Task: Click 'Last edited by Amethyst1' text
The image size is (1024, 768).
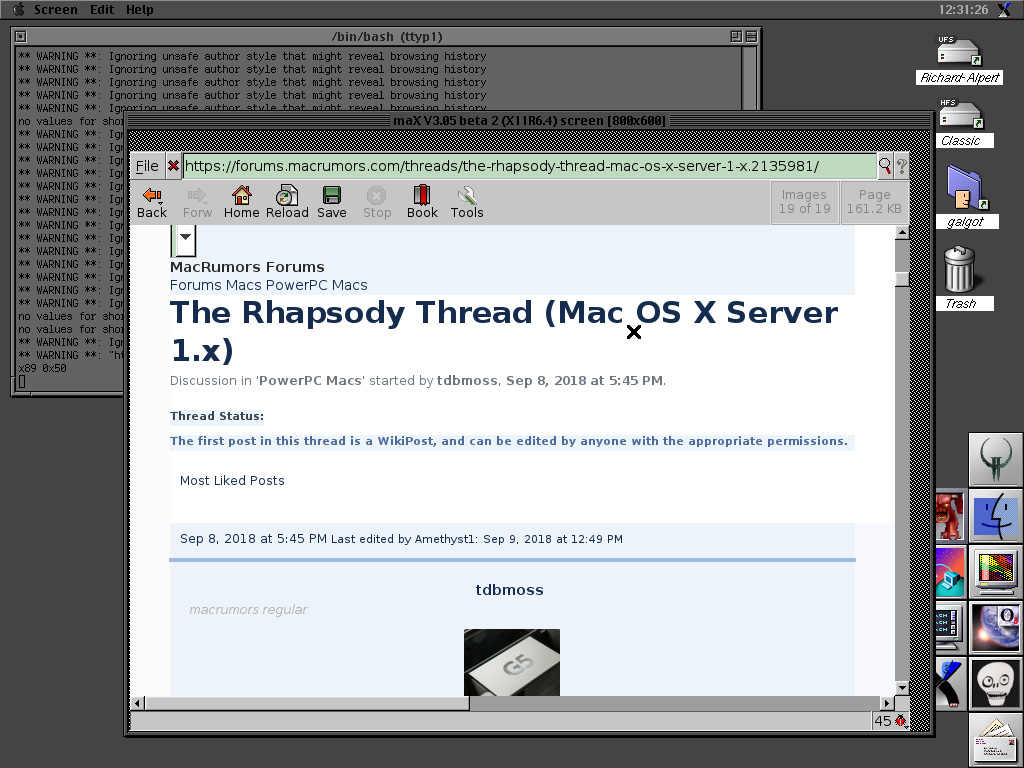Action: (404, 539)
